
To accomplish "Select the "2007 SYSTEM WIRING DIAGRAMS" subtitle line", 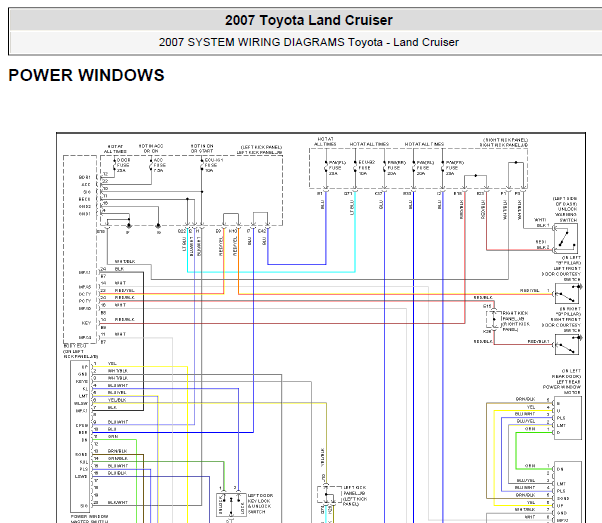I will point(309,42).
